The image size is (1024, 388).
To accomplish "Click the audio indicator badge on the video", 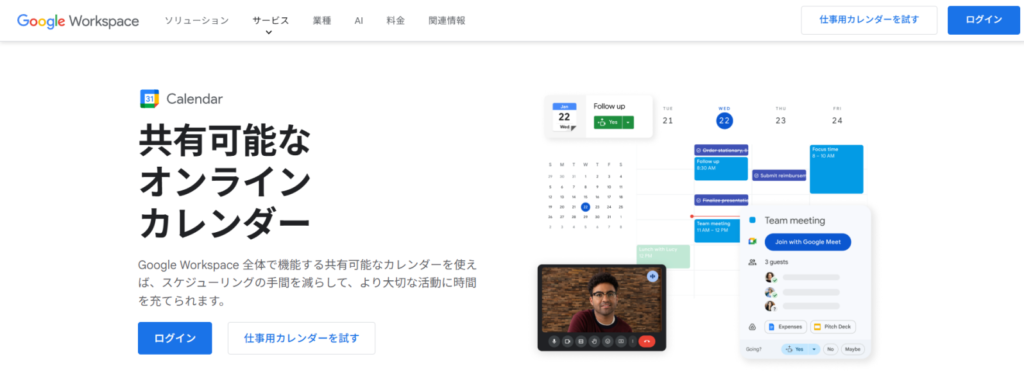I will click(x=652, y=276).
